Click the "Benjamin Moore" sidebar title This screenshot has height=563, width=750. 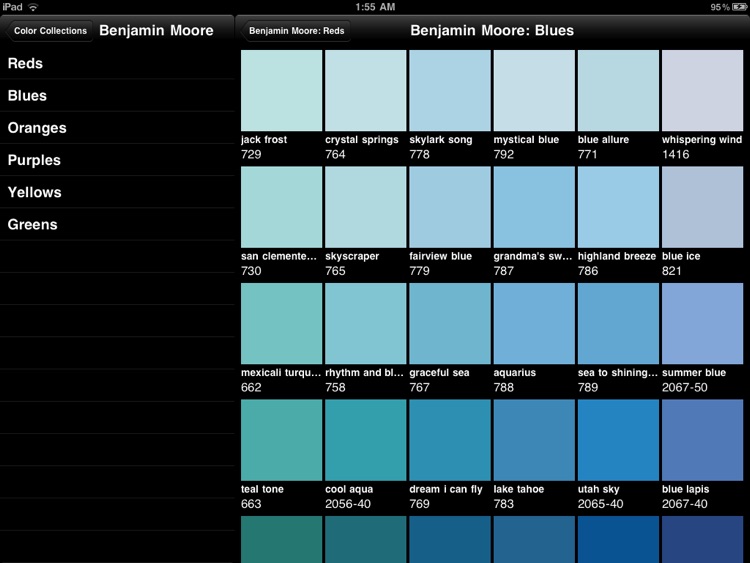pyautogui.click(x=156, y=31)
